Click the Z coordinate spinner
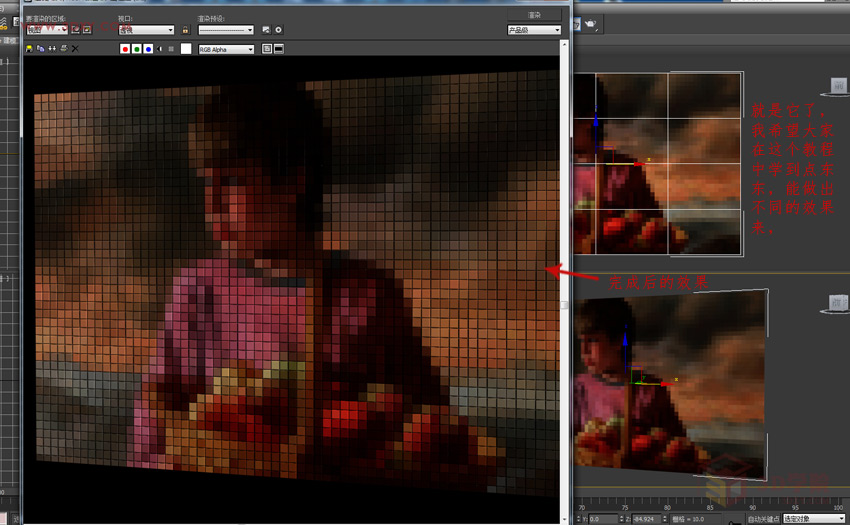This screenshot has height=525, width=850. pyautogui.click(x=665, y=519)
